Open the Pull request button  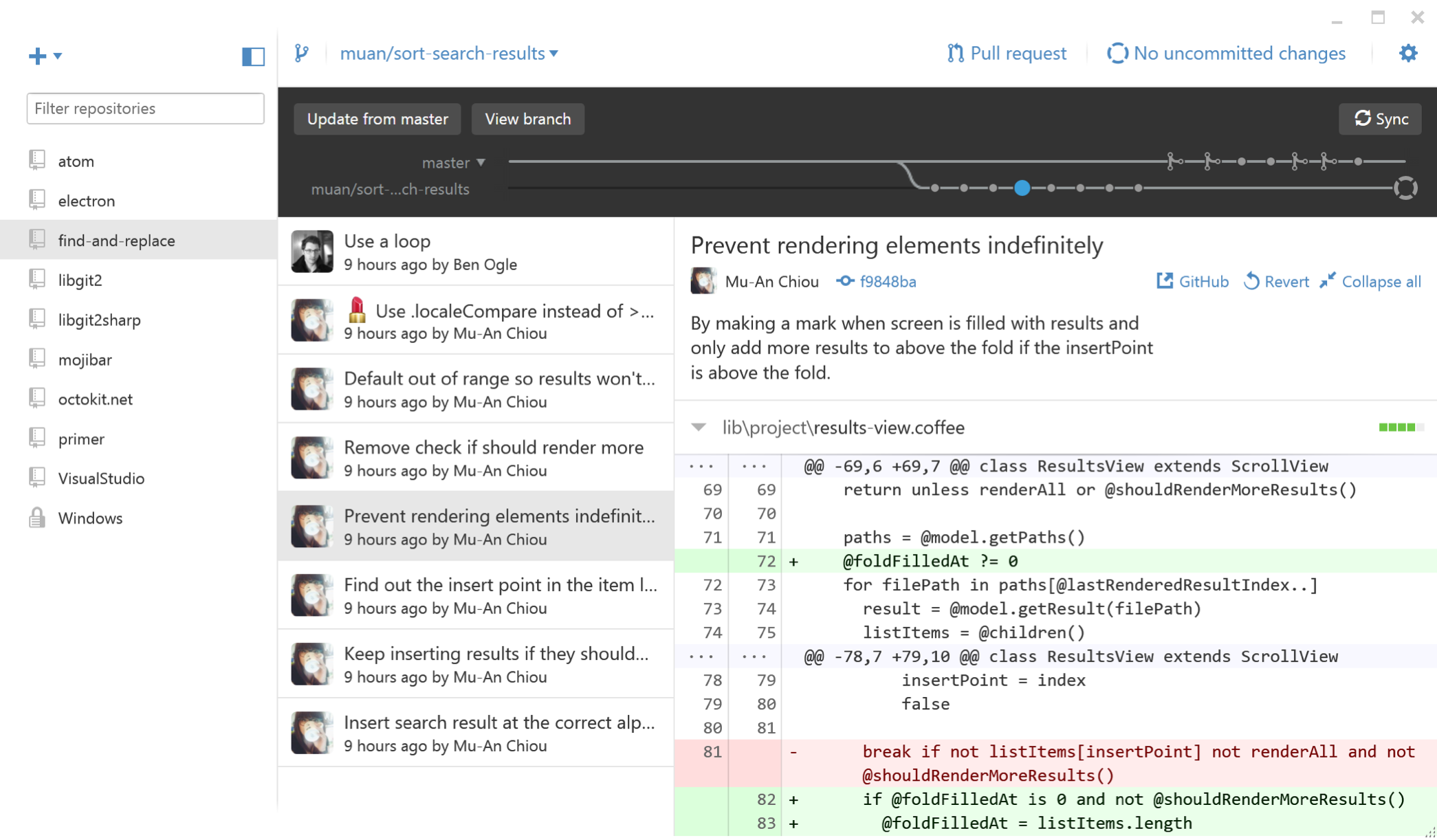pos(1007,53)
